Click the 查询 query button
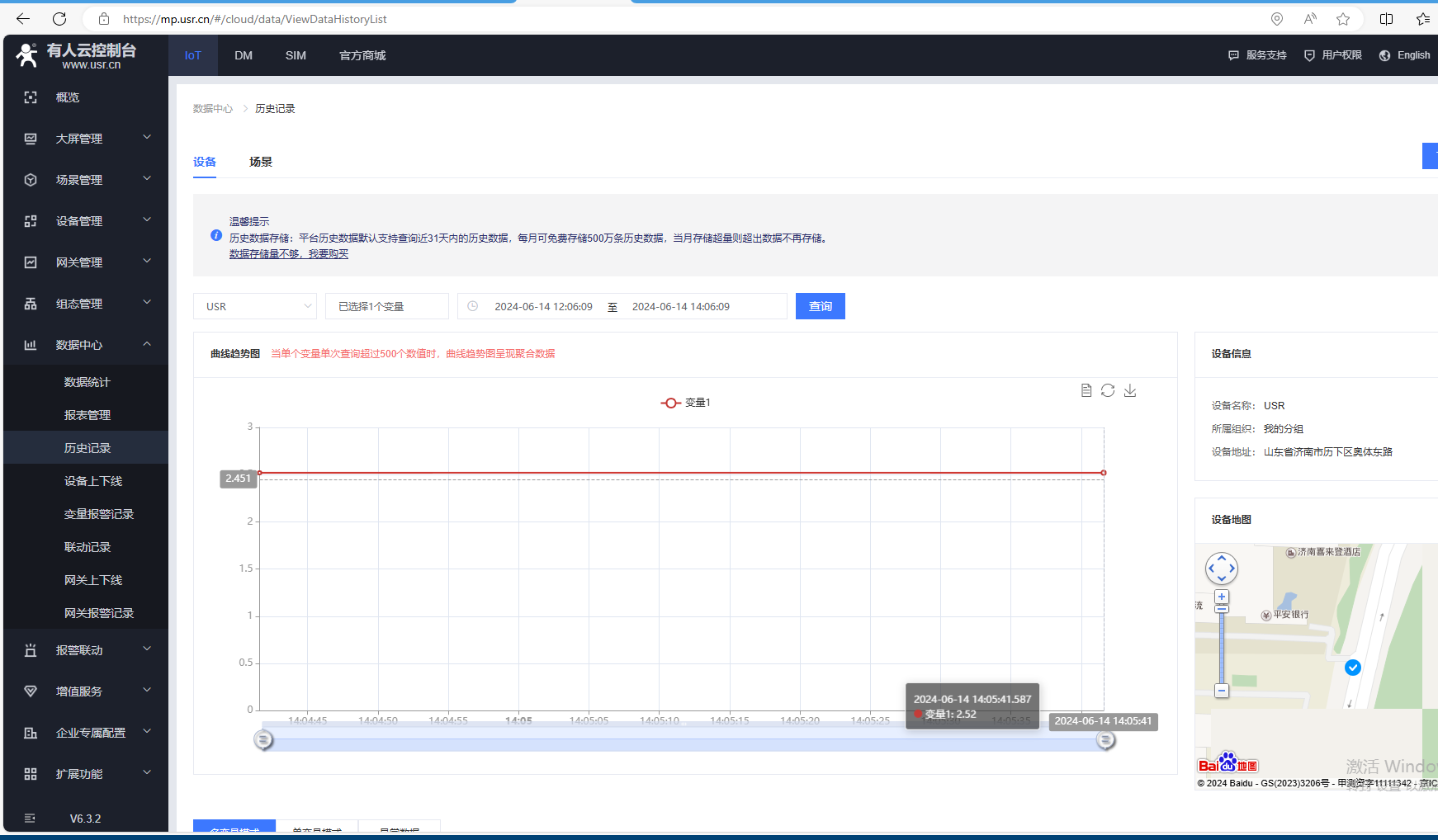Viewport: 1438px width, 840px height. click(x=820, y=306)
